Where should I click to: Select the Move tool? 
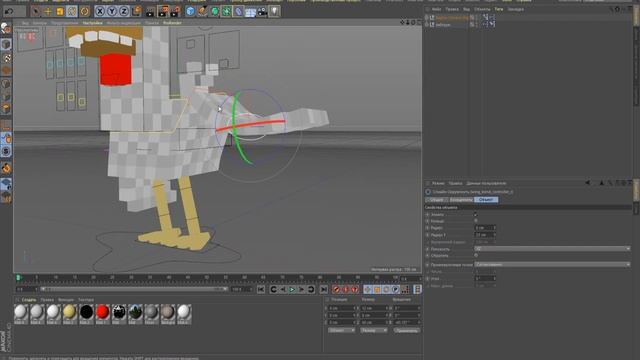click(x=48, y=11)
